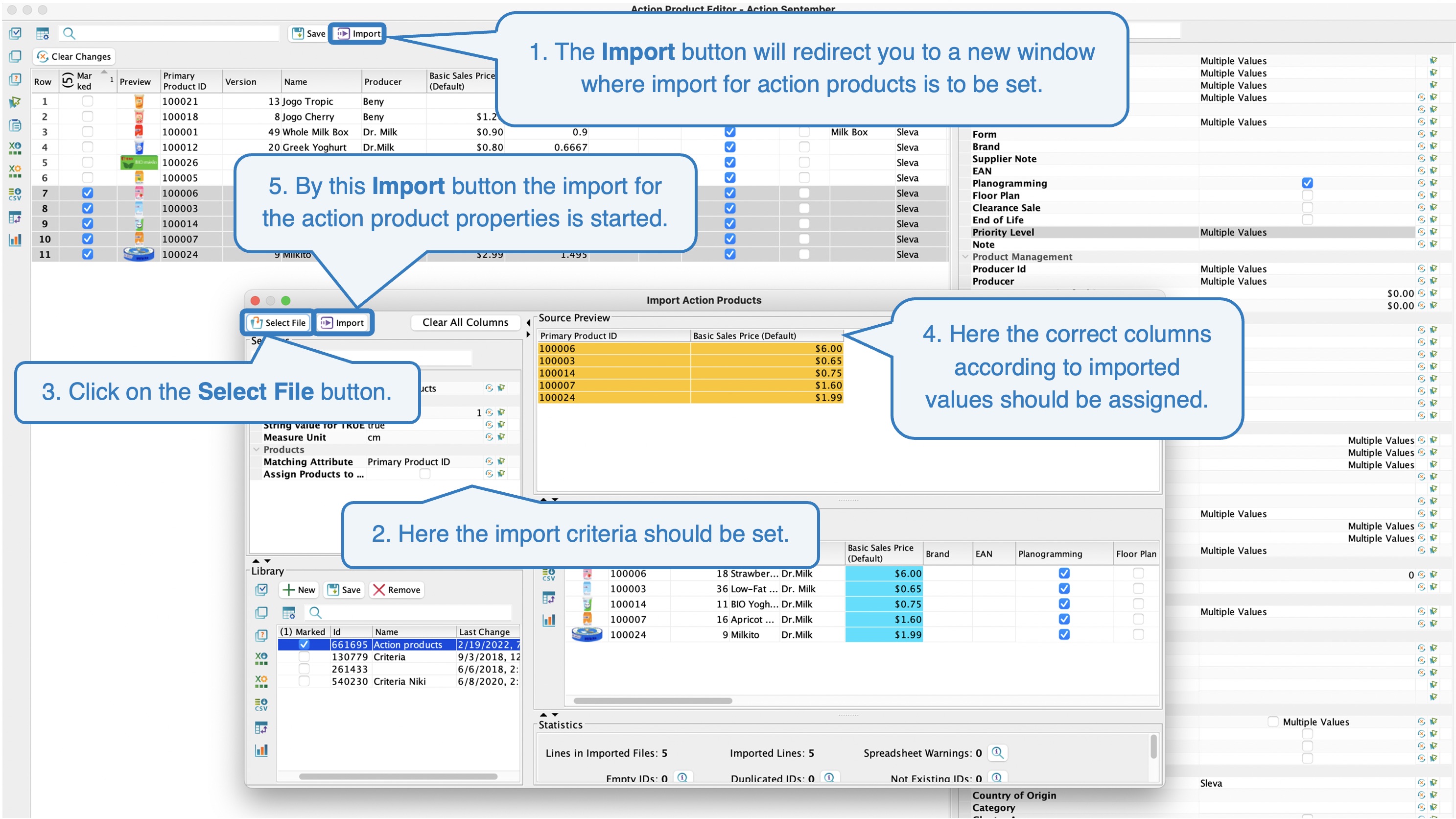Click right arrow beside Source Preview pane
Viewport: 1456px width, 819px height.
528,335
